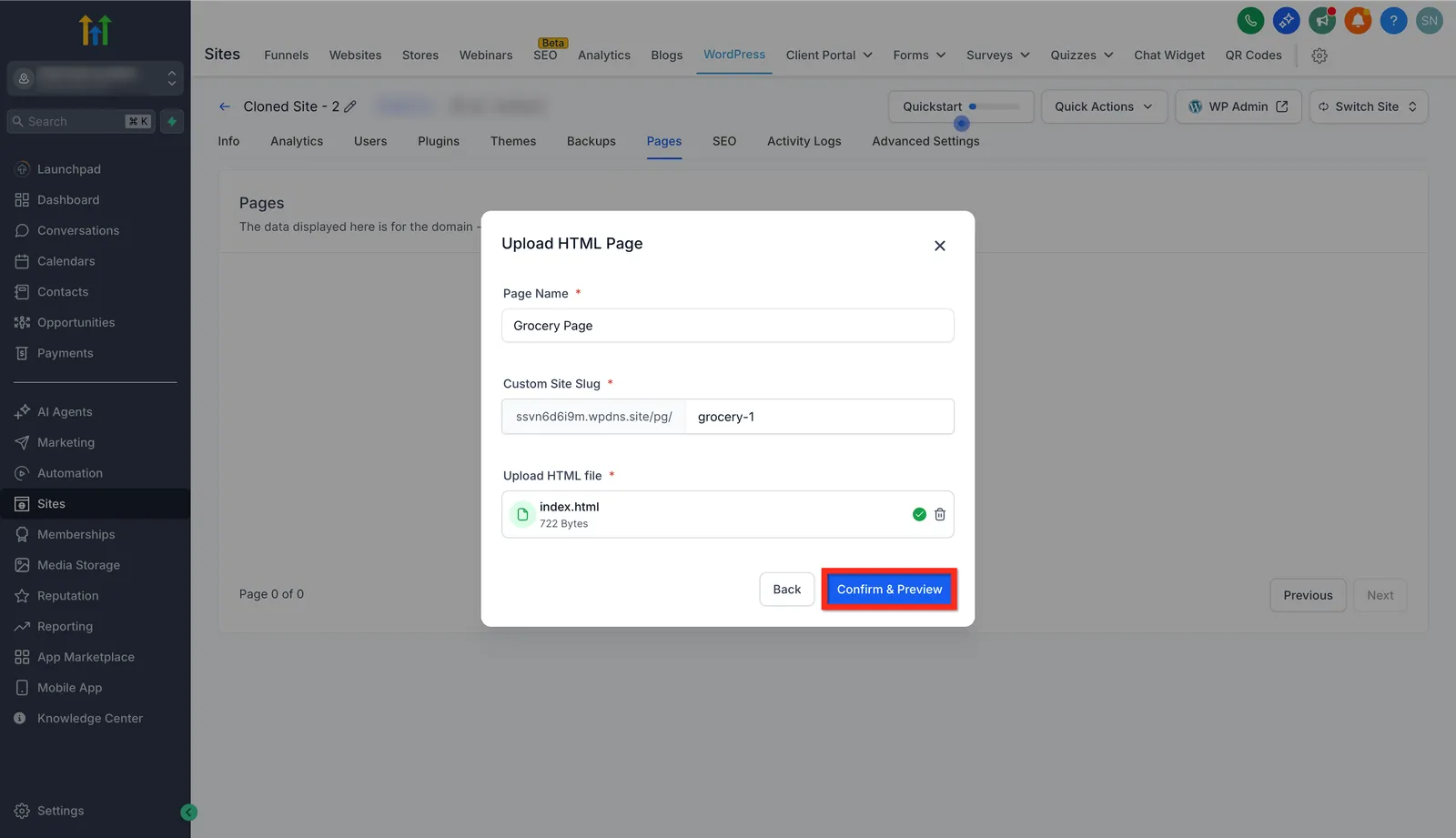1456x838 pixels.
Task: Click the lightning quick-add icon
Action: coord(172,121)
